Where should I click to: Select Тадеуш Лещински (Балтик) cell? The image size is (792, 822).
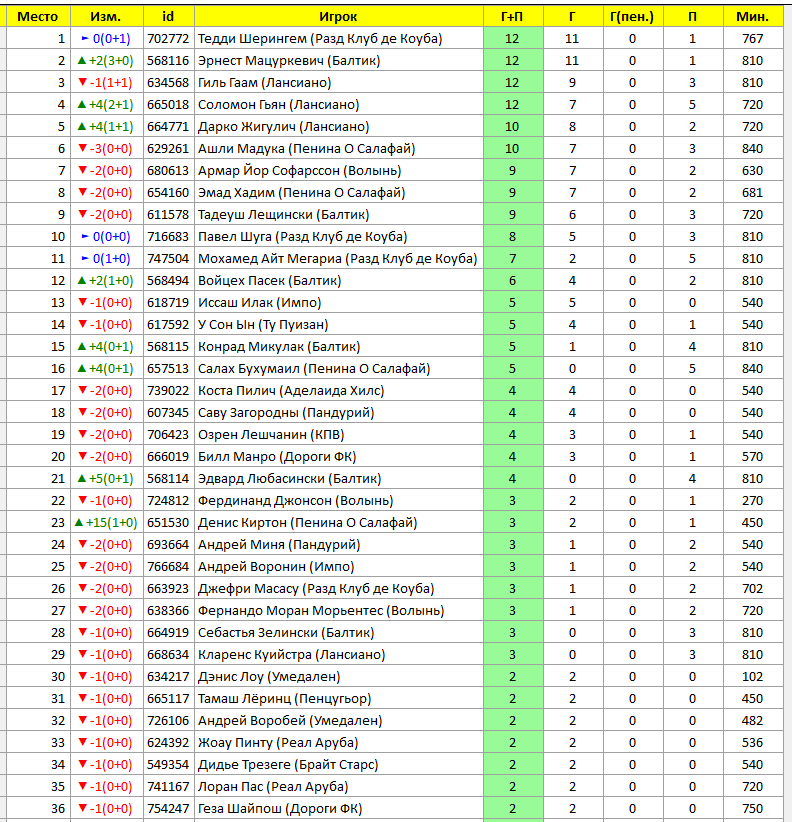click(339, 214)
